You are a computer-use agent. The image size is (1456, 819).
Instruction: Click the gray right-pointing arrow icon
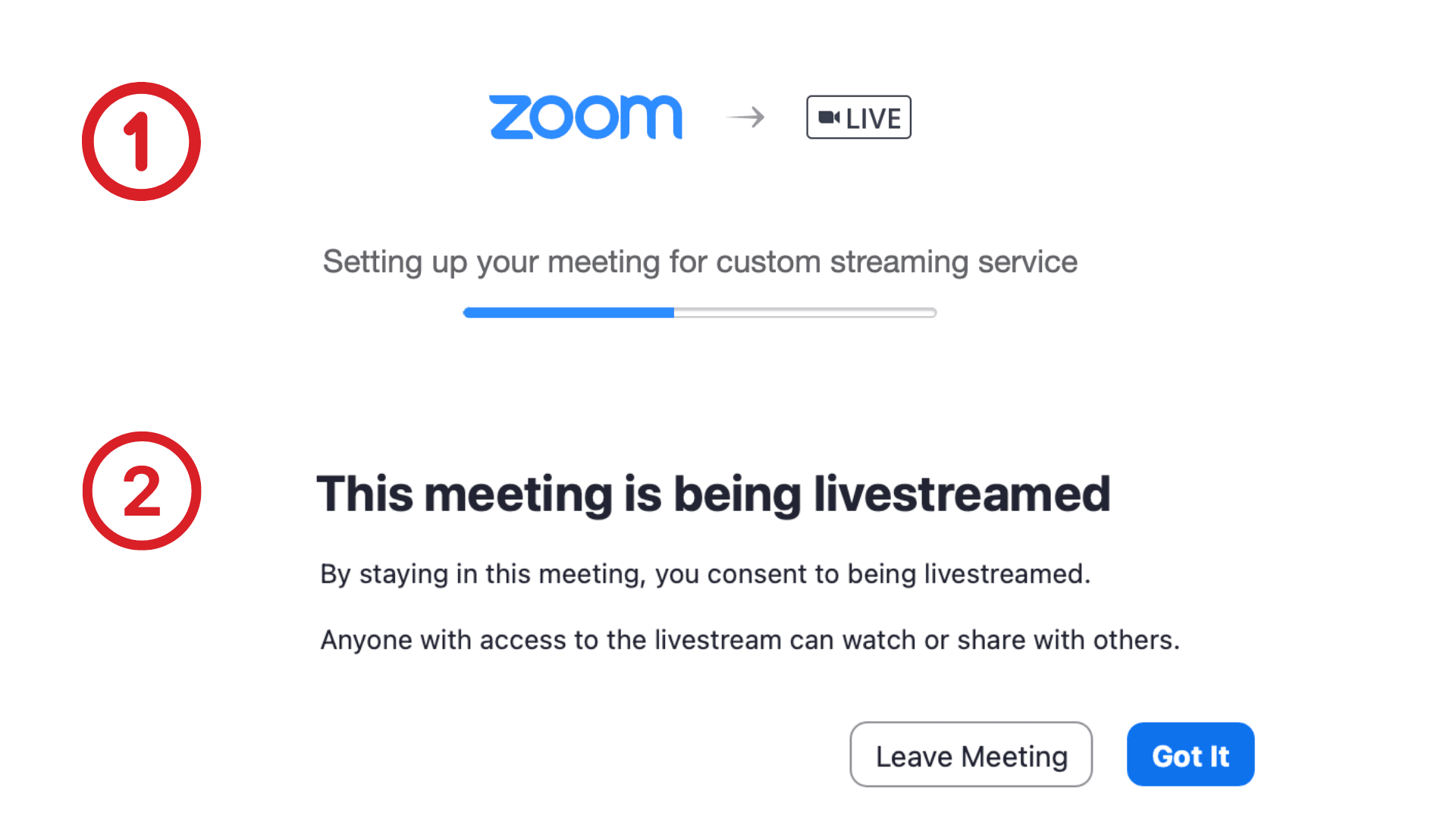click(x=745, y=118)
